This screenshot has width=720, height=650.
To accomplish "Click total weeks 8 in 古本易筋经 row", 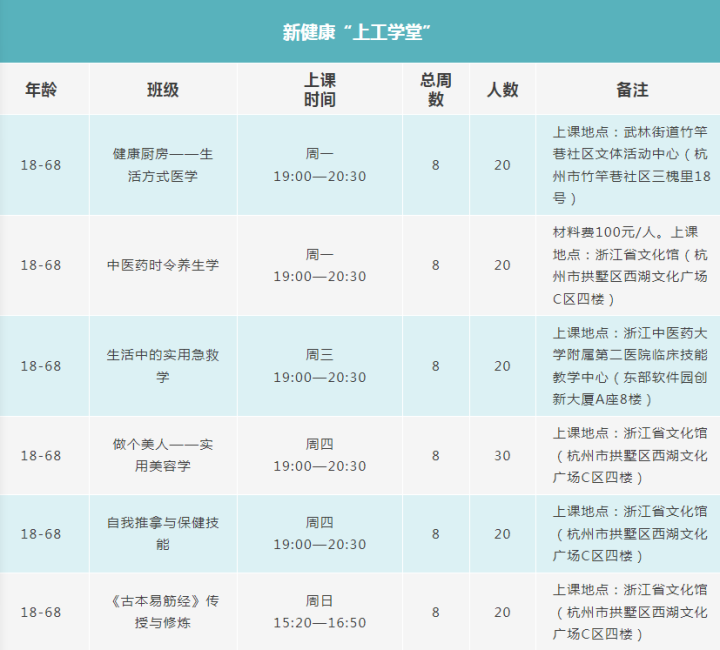I will 435,612.
